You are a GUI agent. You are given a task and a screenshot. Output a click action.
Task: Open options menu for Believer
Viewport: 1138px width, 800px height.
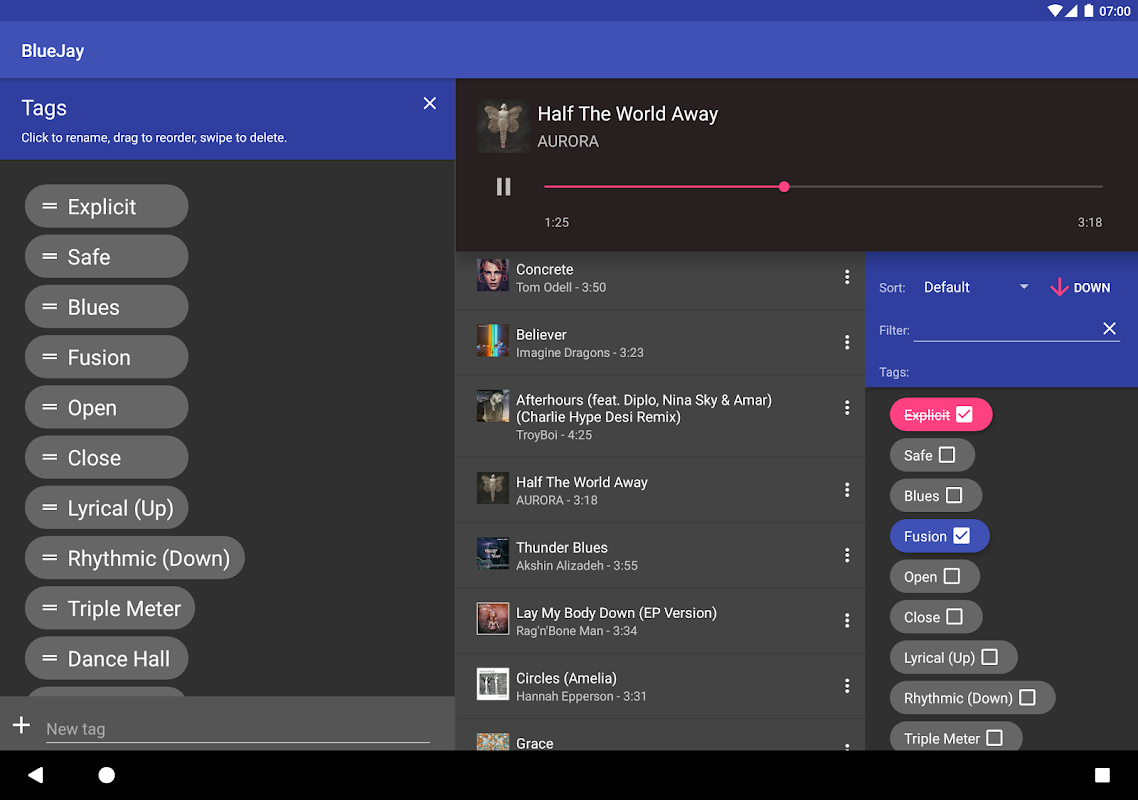[847, 342]
